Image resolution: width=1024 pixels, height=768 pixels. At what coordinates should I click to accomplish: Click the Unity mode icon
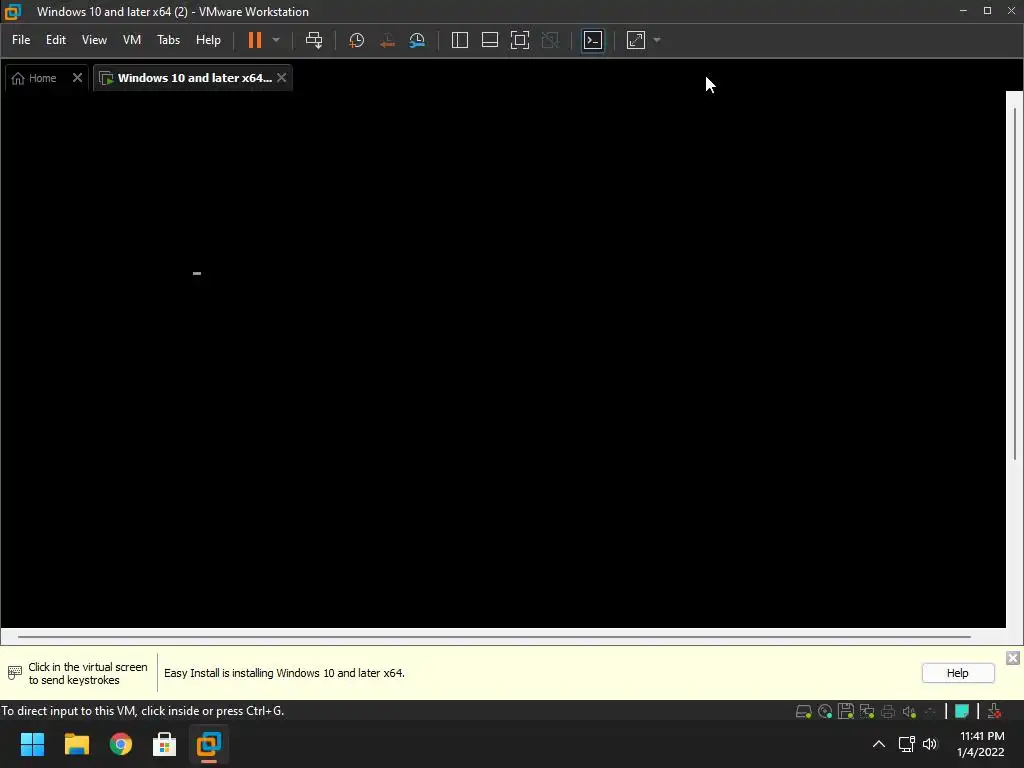coord(551,40)
